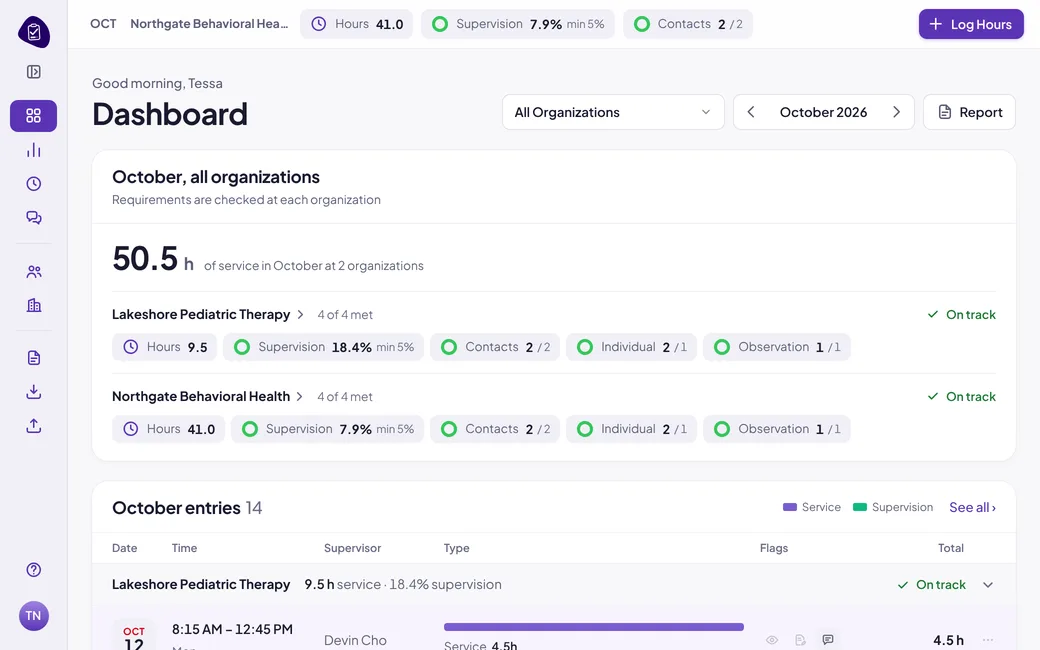Screen dimensions: 1040x650
Task: Click the Lakeshore Individual 2/1 chip
Action: click(631, 347)
